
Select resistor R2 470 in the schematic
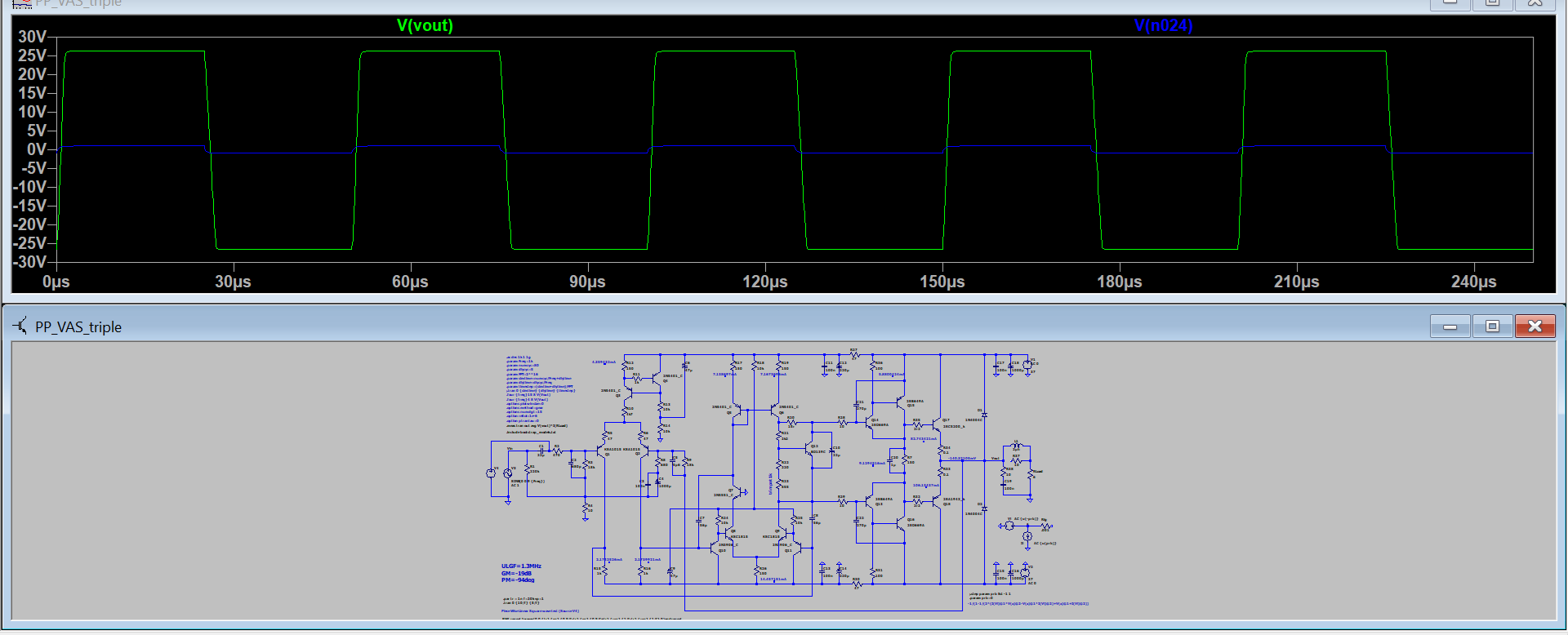point(557,451)
